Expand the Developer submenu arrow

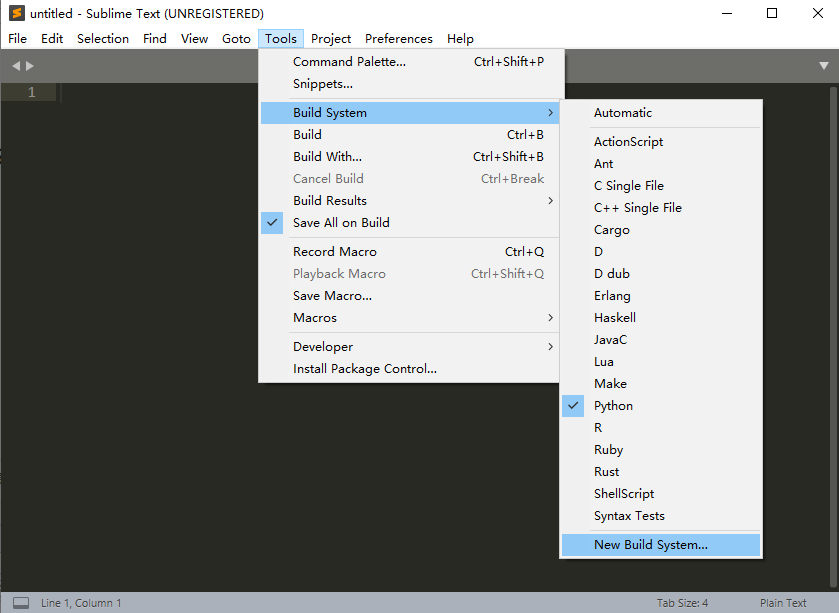click(551, 347)
